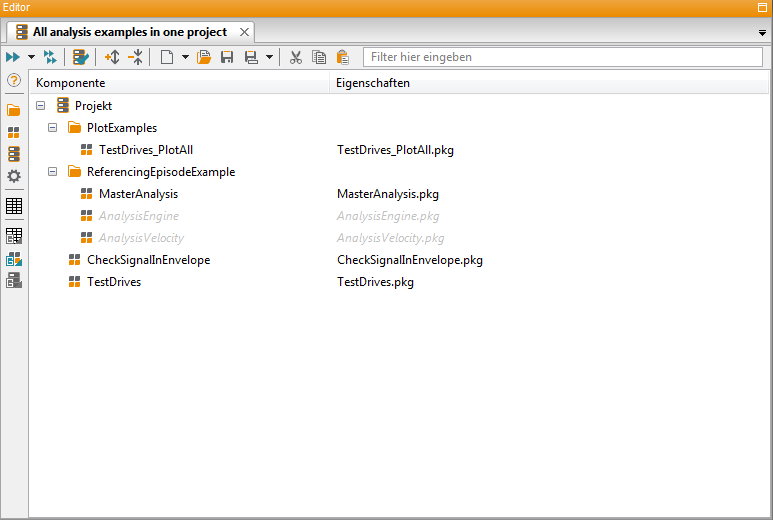
Task: Collapse all tree nodes using the minus-arrows icon
Action: click(x=136, y=57)
